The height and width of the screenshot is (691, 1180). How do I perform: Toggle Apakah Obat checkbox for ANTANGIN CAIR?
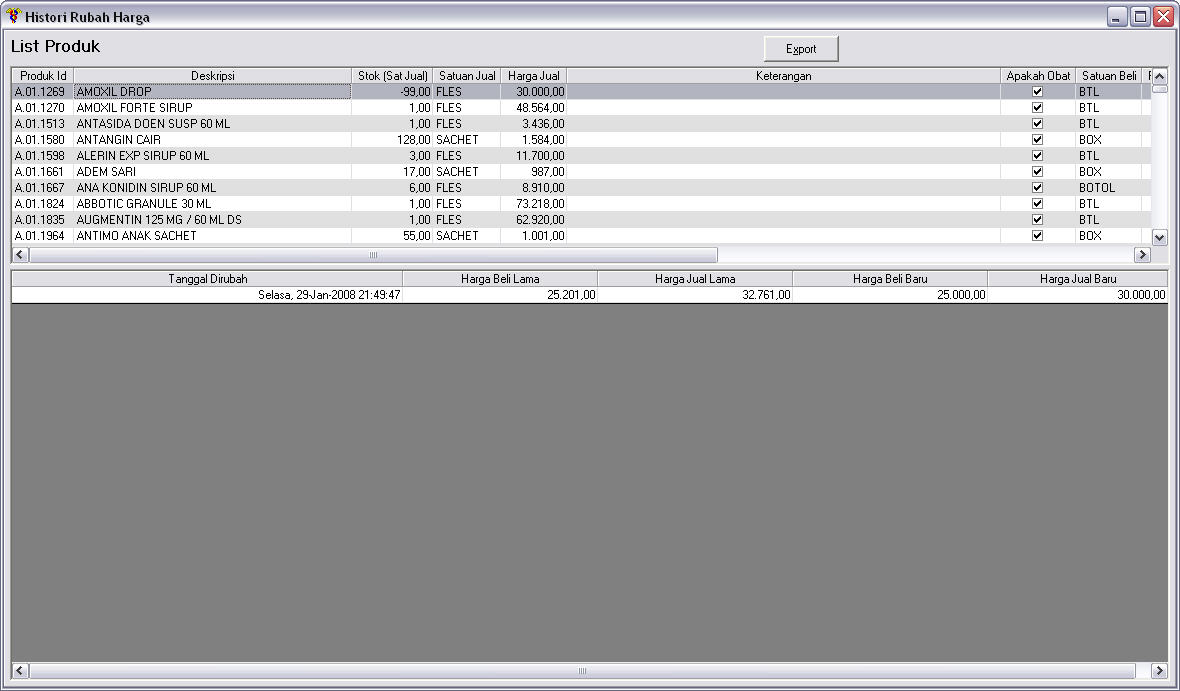click(x=1037, y=140)
